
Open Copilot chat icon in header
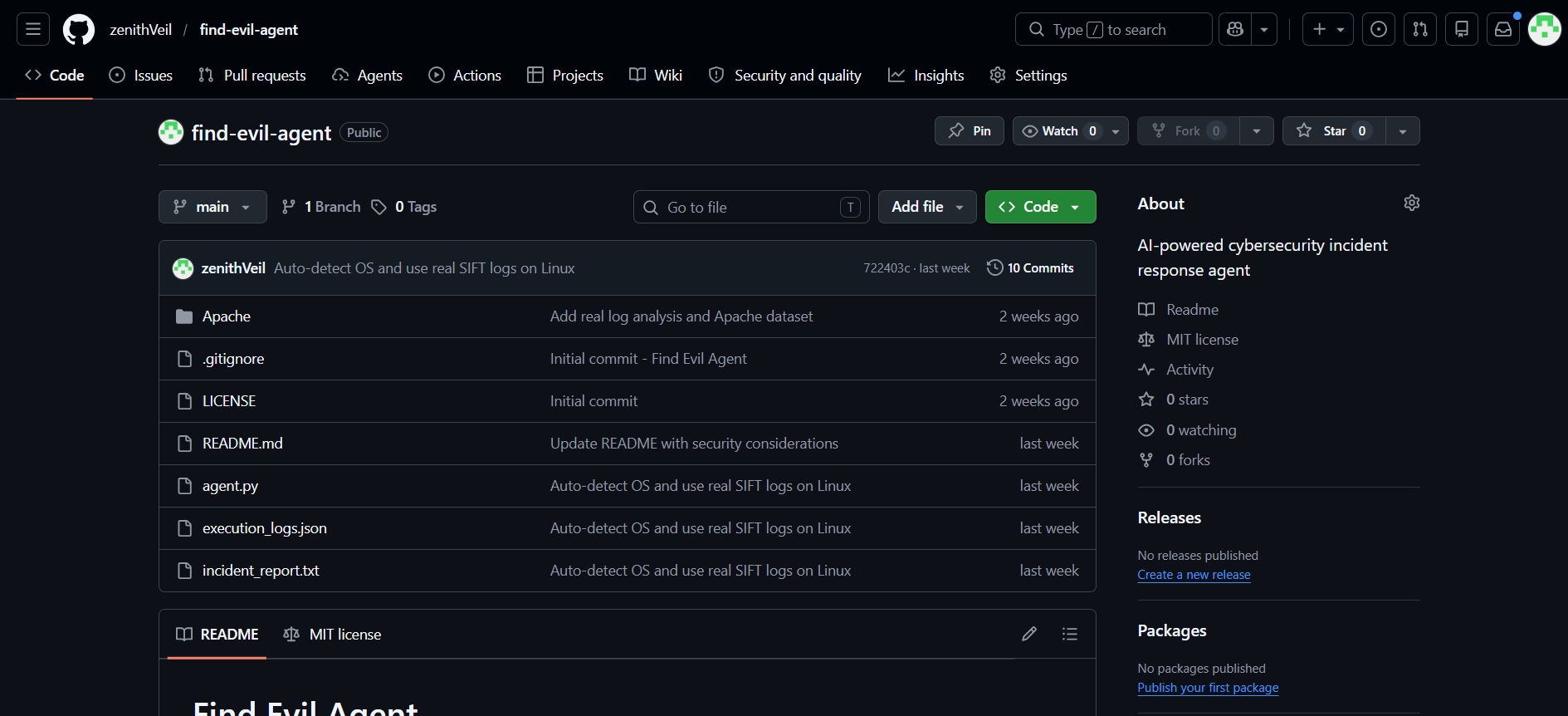1235,29
